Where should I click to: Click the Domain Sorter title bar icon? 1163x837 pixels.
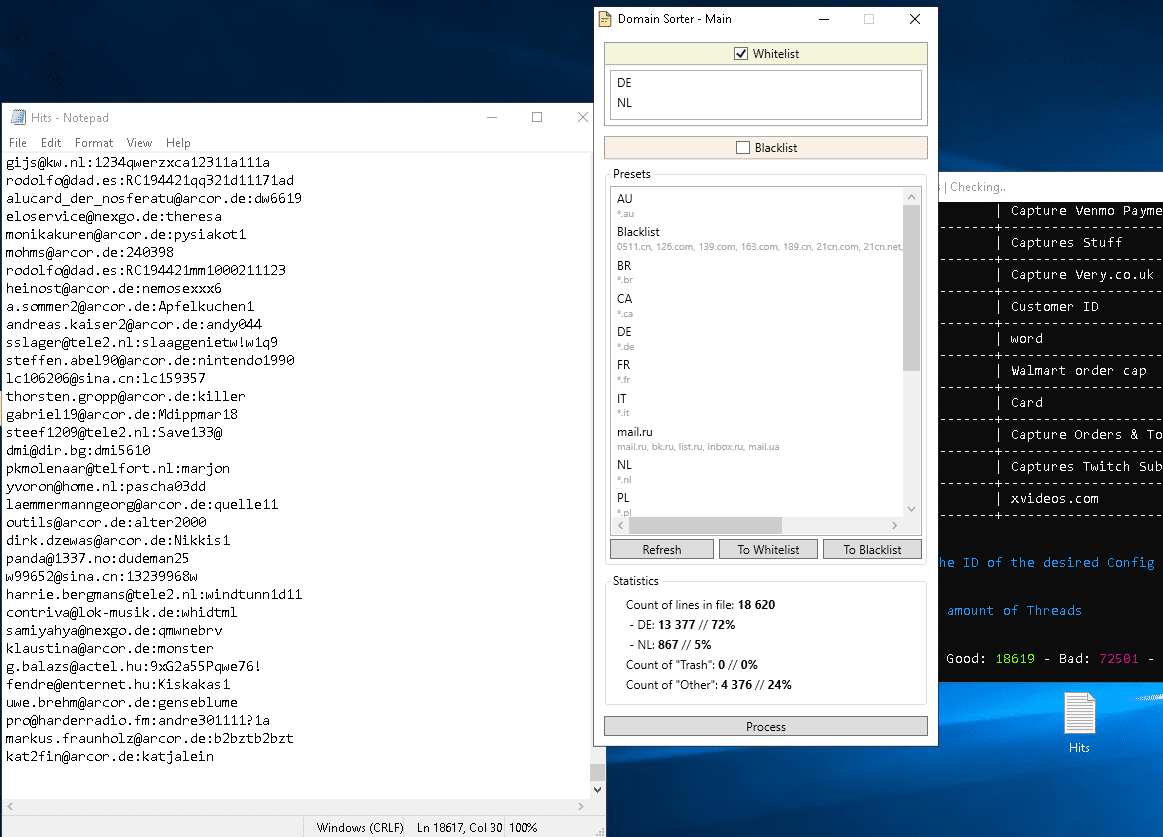click(x=605, y=19)
